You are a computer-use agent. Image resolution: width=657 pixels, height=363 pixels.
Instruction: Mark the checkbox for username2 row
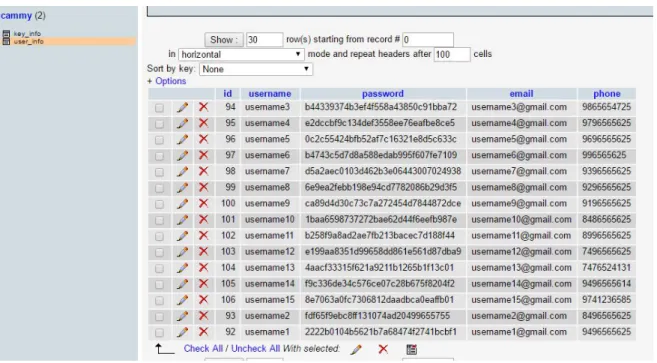(159, 316)
